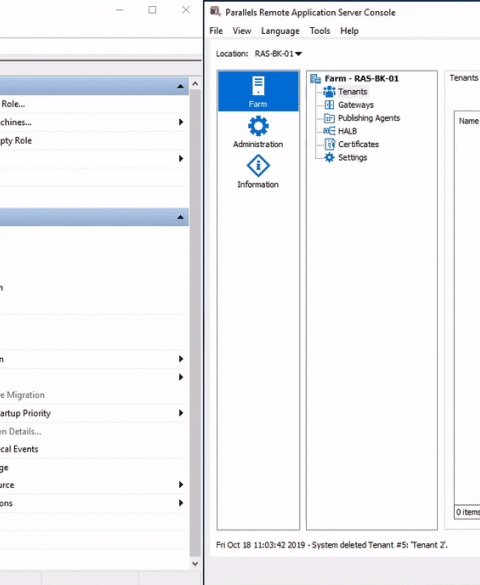Viewport: 480px width, 585px height.
Task: Click the Settings gear icon in tree
Action: 329,157
